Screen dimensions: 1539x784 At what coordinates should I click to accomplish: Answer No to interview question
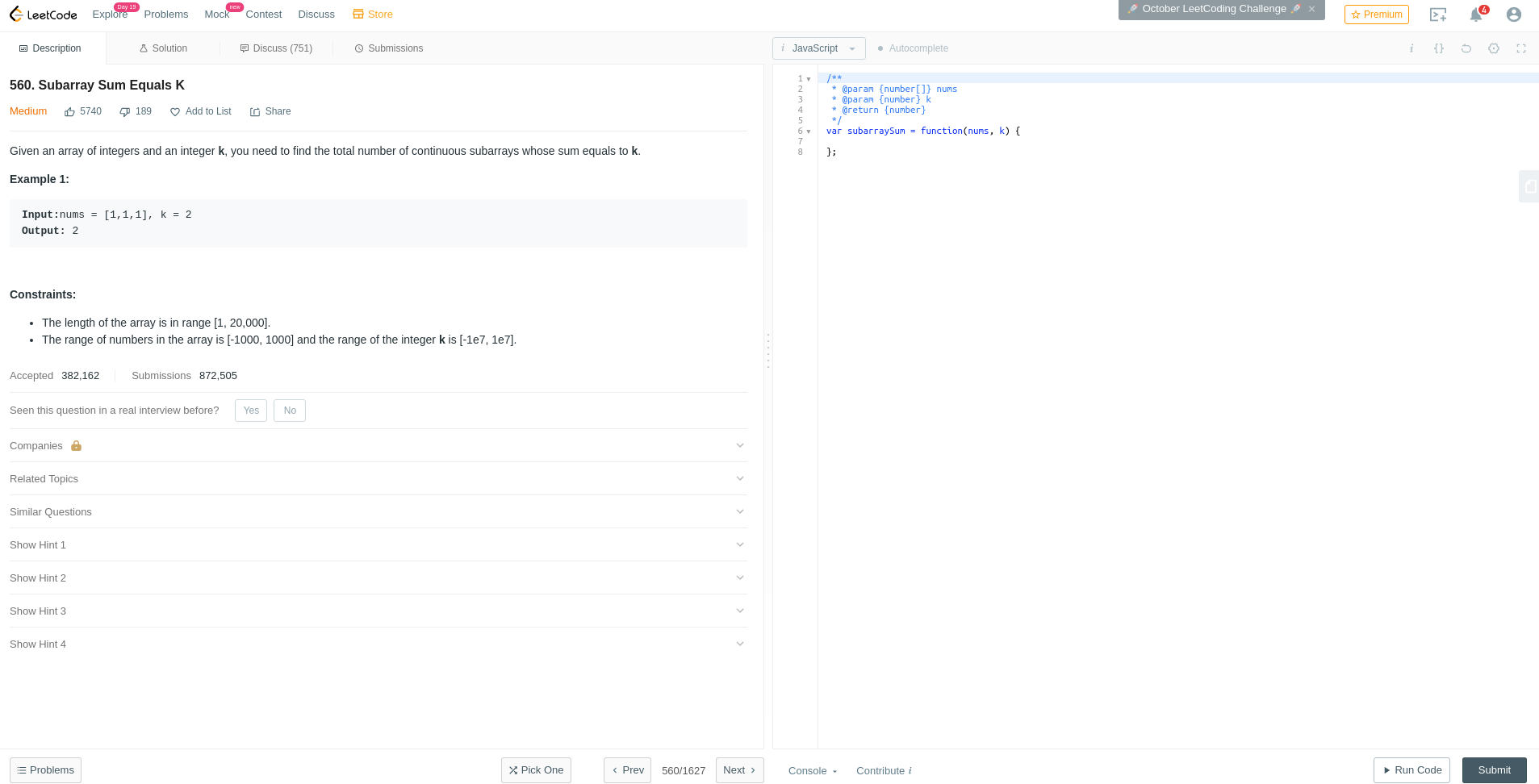pyautogui.click(x=290, y=411)
